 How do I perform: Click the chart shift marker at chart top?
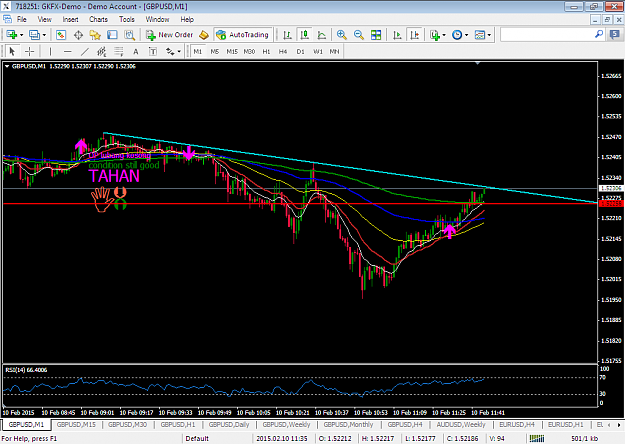pos(478,63)
